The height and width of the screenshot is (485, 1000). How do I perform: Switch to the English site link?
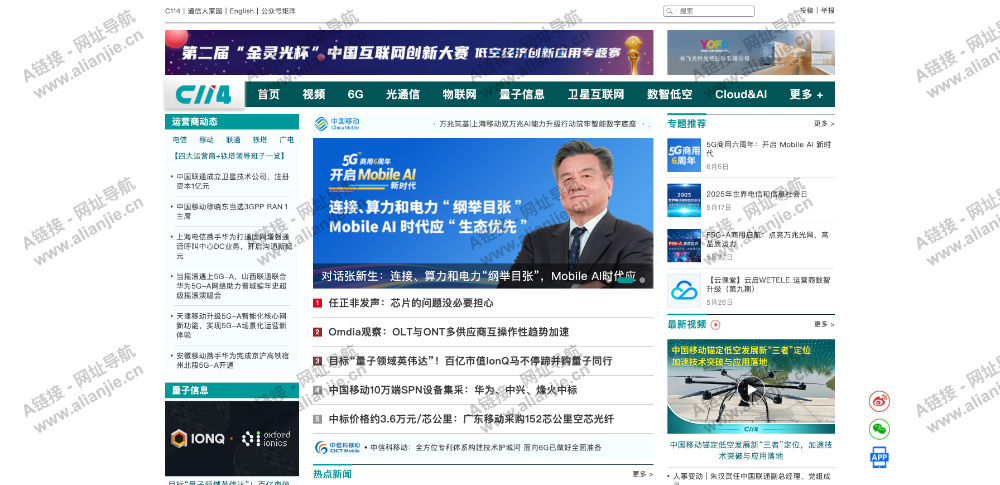[242, 11]
